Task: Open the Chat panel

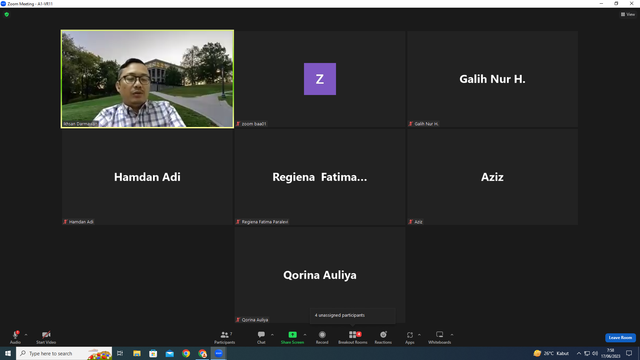Action: [x=261, y=337]
